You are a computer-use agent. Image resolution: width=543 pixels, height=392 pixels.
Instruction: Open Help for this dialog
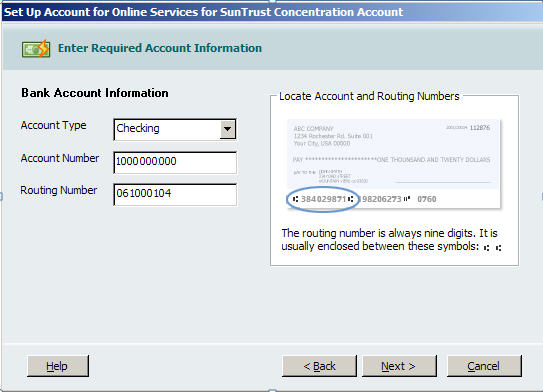coord(58,366)
